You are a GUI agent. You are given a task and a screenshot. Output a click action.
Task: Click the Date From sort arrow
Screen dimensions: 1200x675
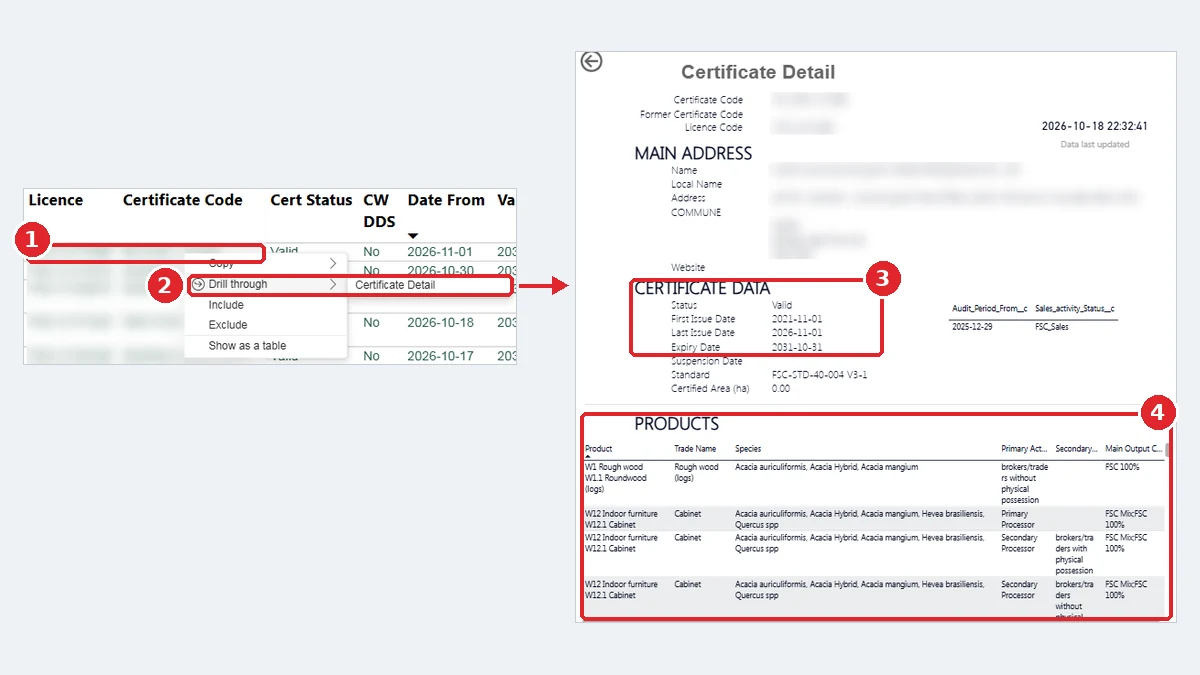[x=413, y=236]
